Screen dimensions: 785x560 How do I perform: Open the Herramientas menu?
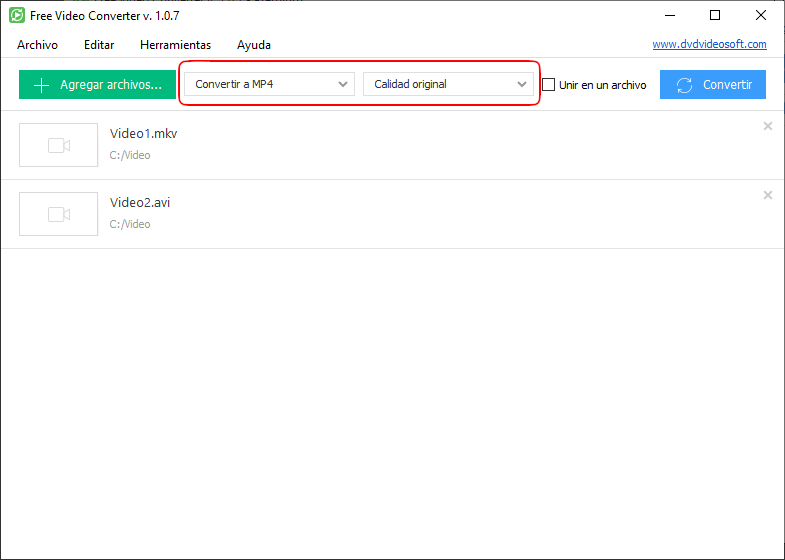(176, 45)
